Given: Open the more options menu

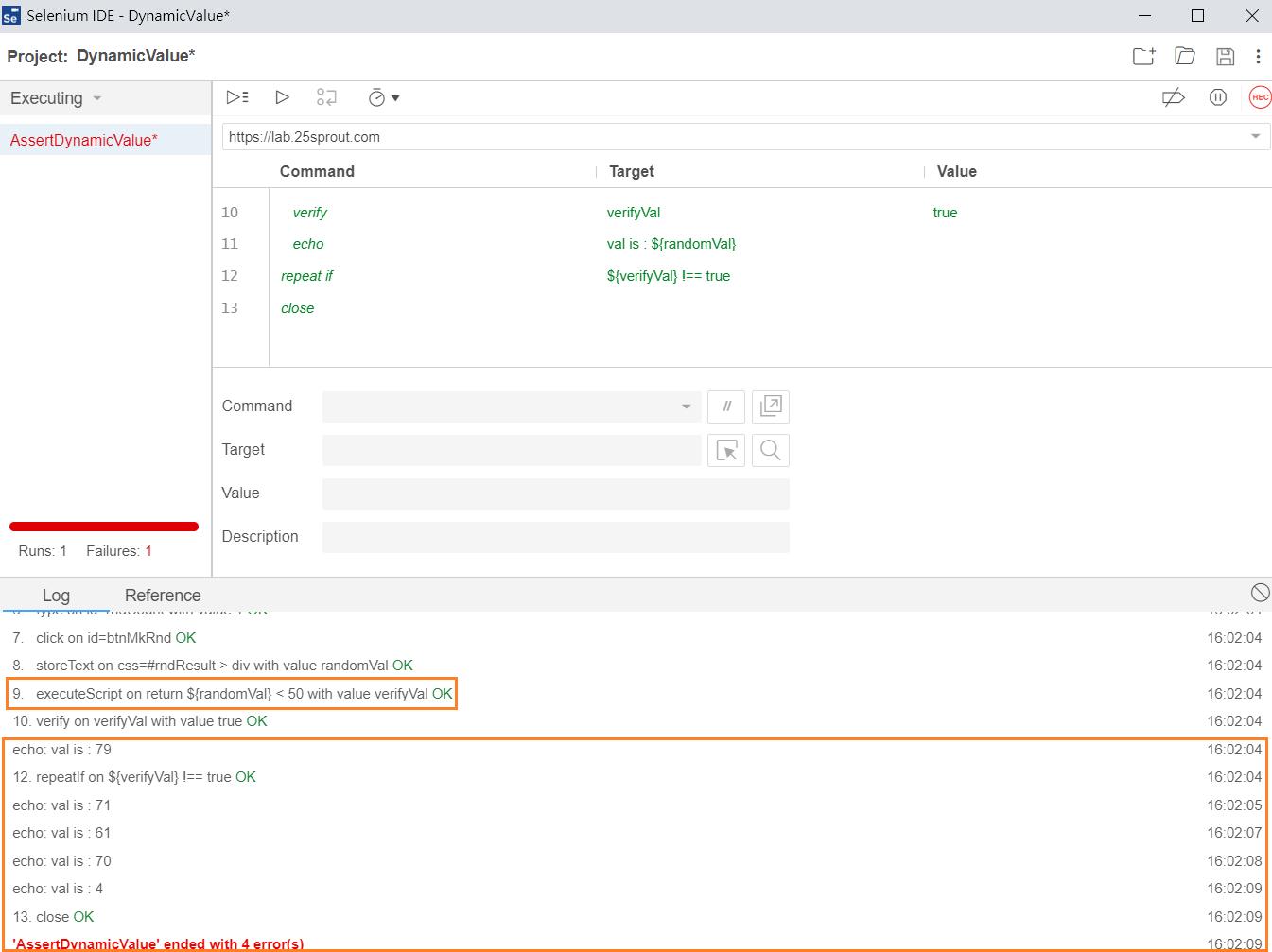Looking at the screenshot, I should 1258,56.
